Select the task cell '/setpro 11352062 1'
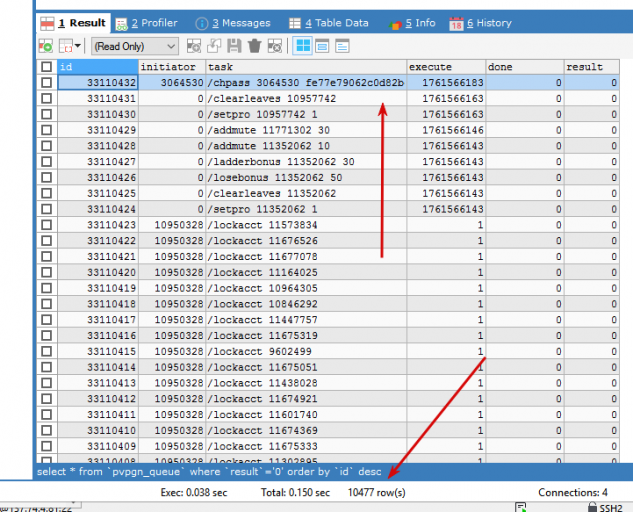633x512 pixels. [306, 209]
